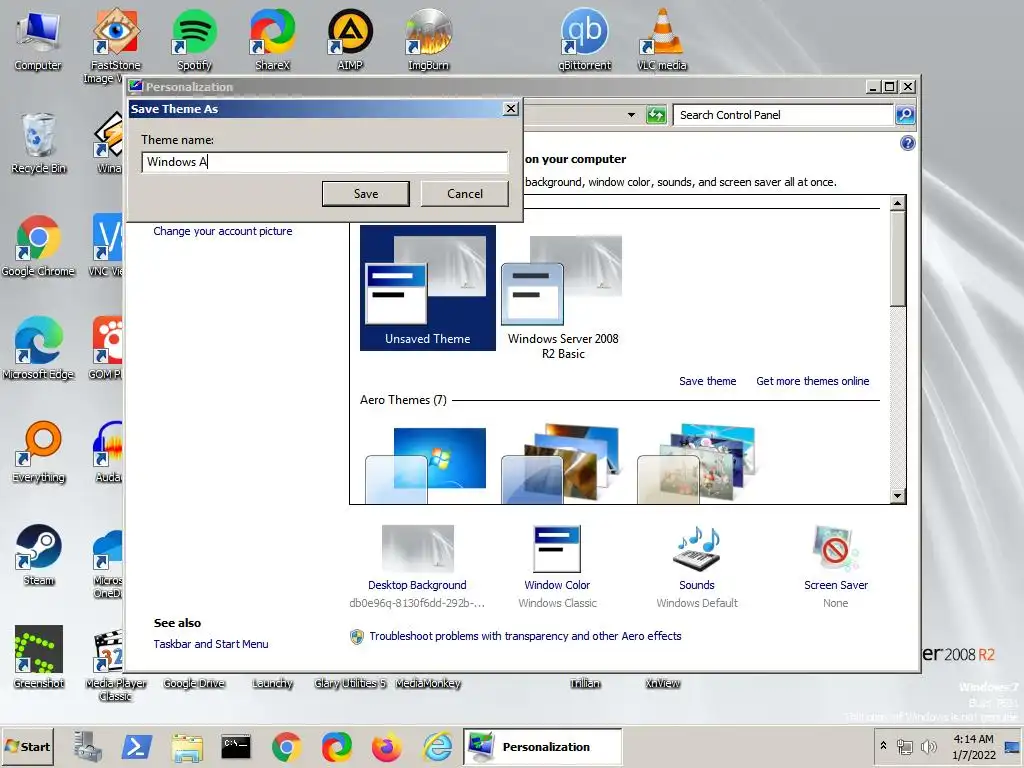
Task: Click the volume speaker tray icon
Action: [927, 746]
